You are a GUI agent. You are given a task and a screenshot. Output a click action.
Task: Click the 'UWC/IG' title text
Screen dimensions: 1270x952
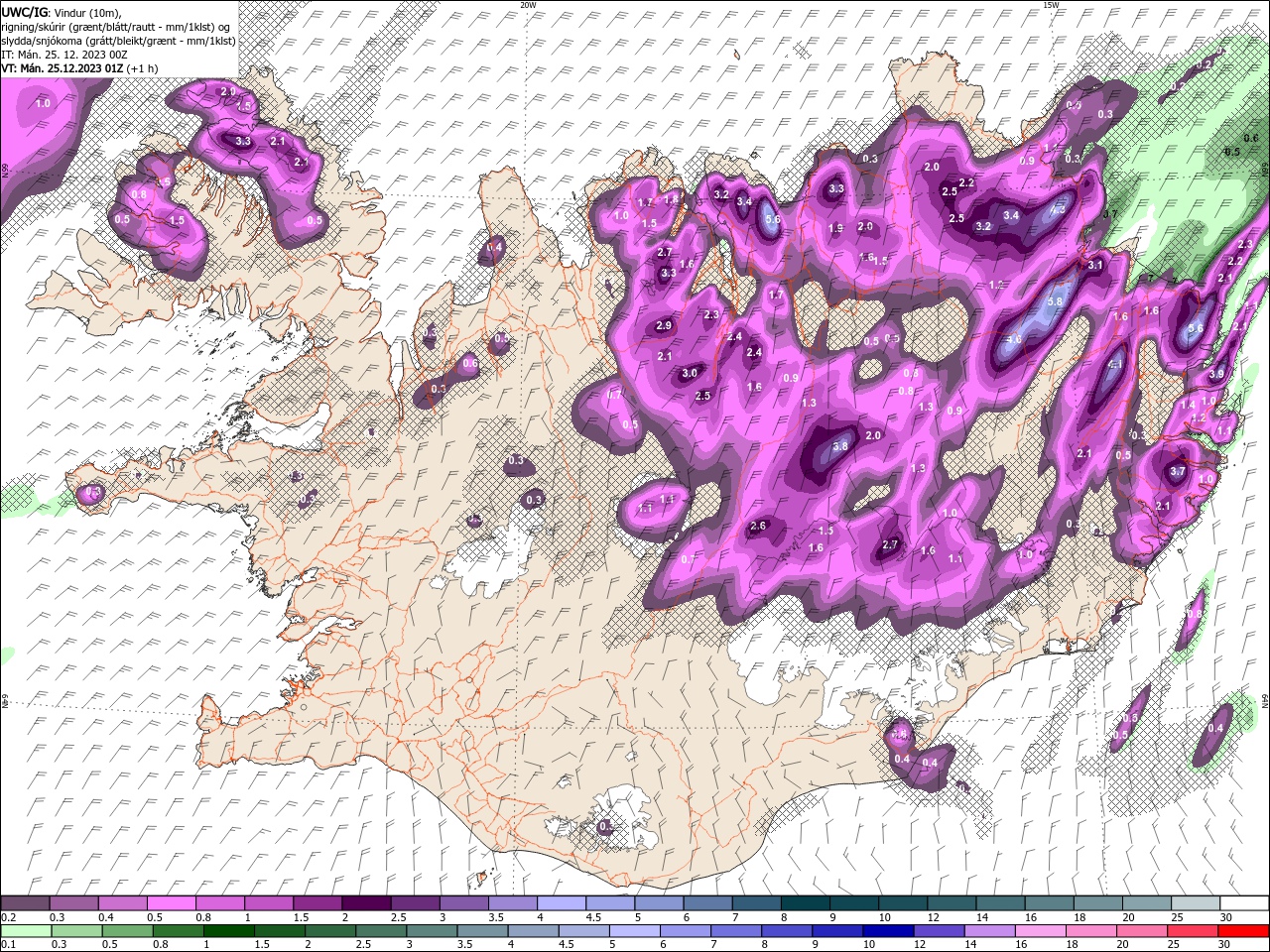click(25, 11)
